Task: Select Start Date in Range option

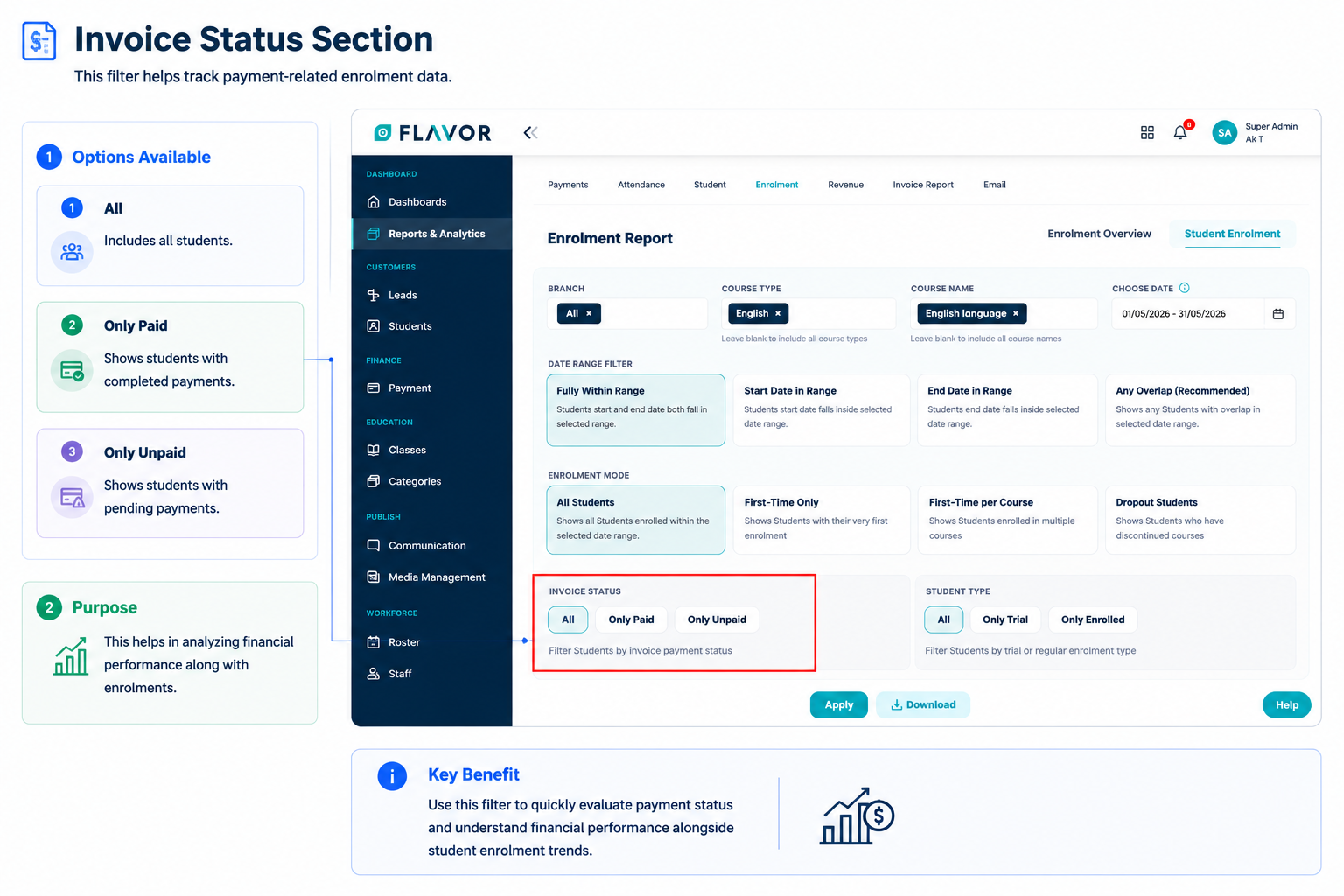Action: (821, 410)
